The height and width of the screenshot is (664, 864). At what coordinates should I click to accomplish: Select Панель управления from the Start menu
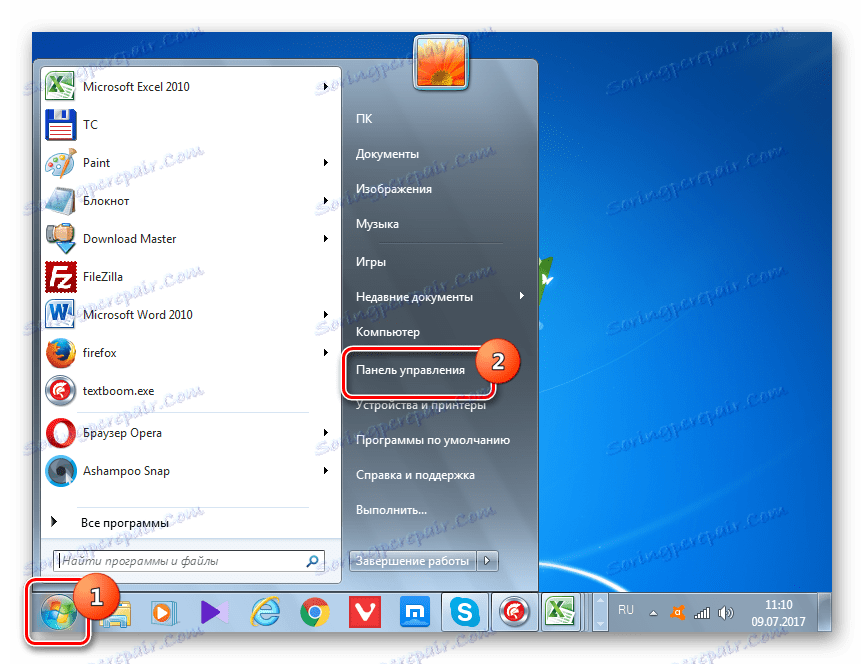tap(412, 371)
